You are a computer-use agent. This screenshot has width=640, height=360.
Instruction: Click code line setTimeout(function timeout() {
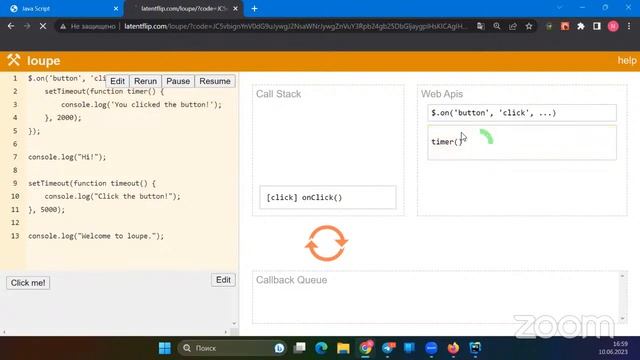(x=92, y=183)
